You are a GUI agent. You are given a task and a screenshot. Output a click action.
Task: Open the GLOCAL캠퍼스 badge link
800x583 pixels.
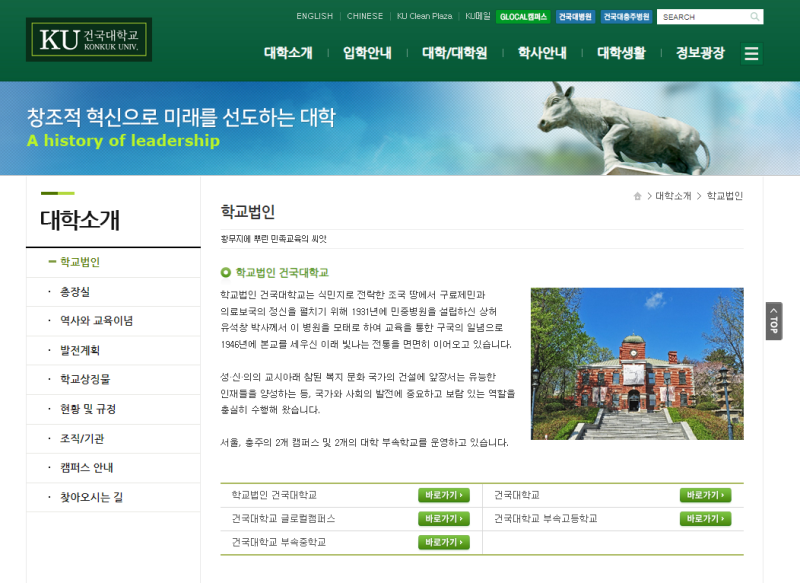(x=523, y=17)
